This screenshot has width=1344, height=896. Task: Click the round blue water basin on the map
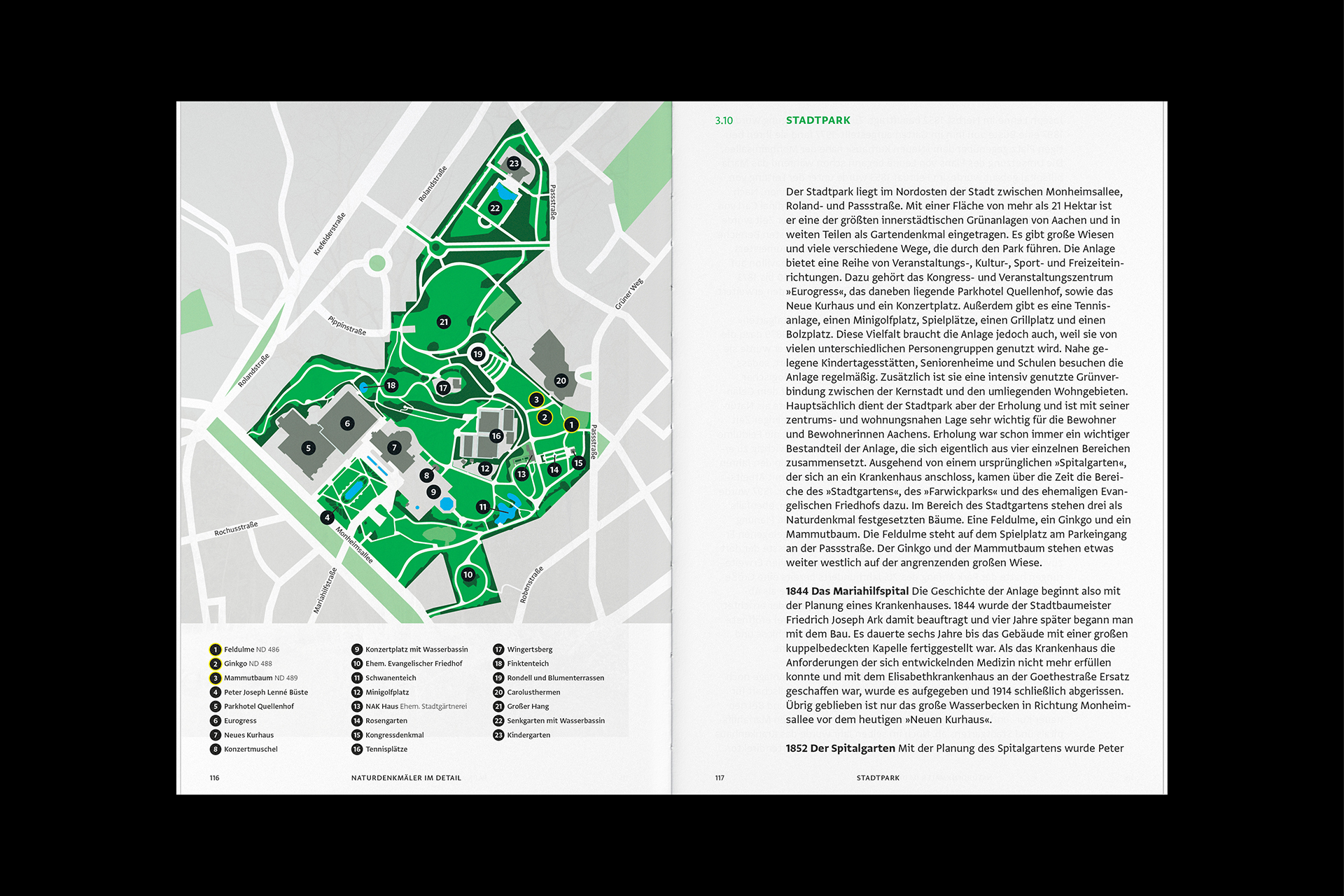(446, 504)
